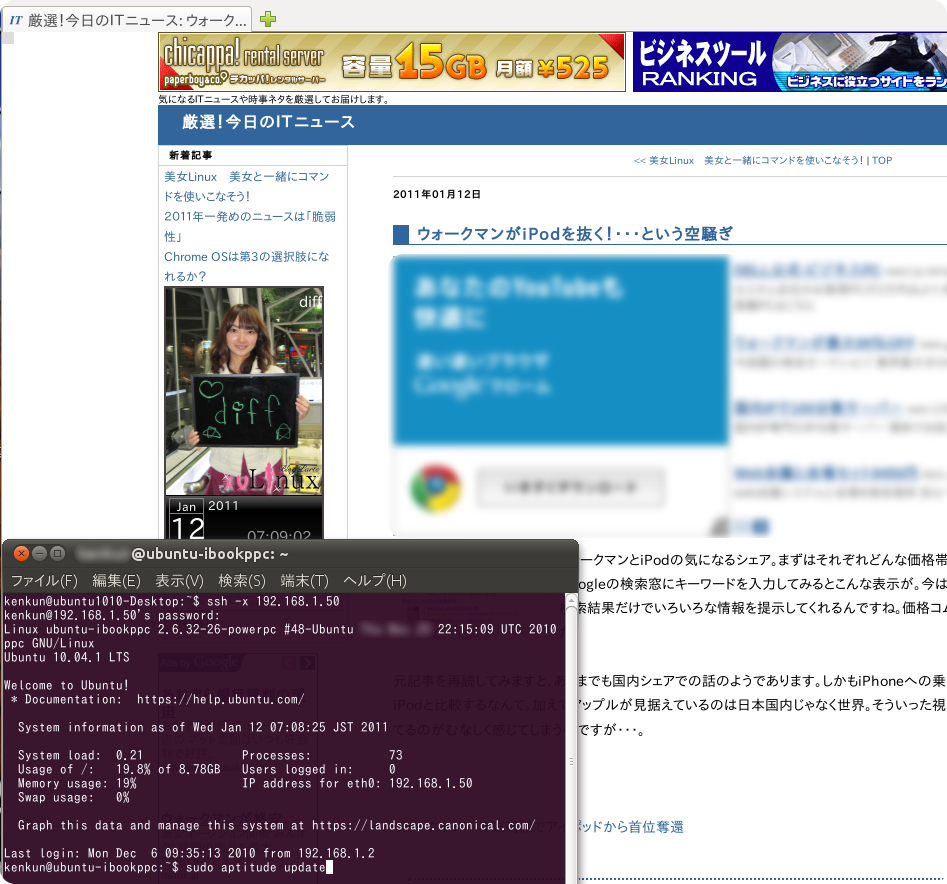
Task: Open terminal 表示(V) menu
Action: click(179, 581)
